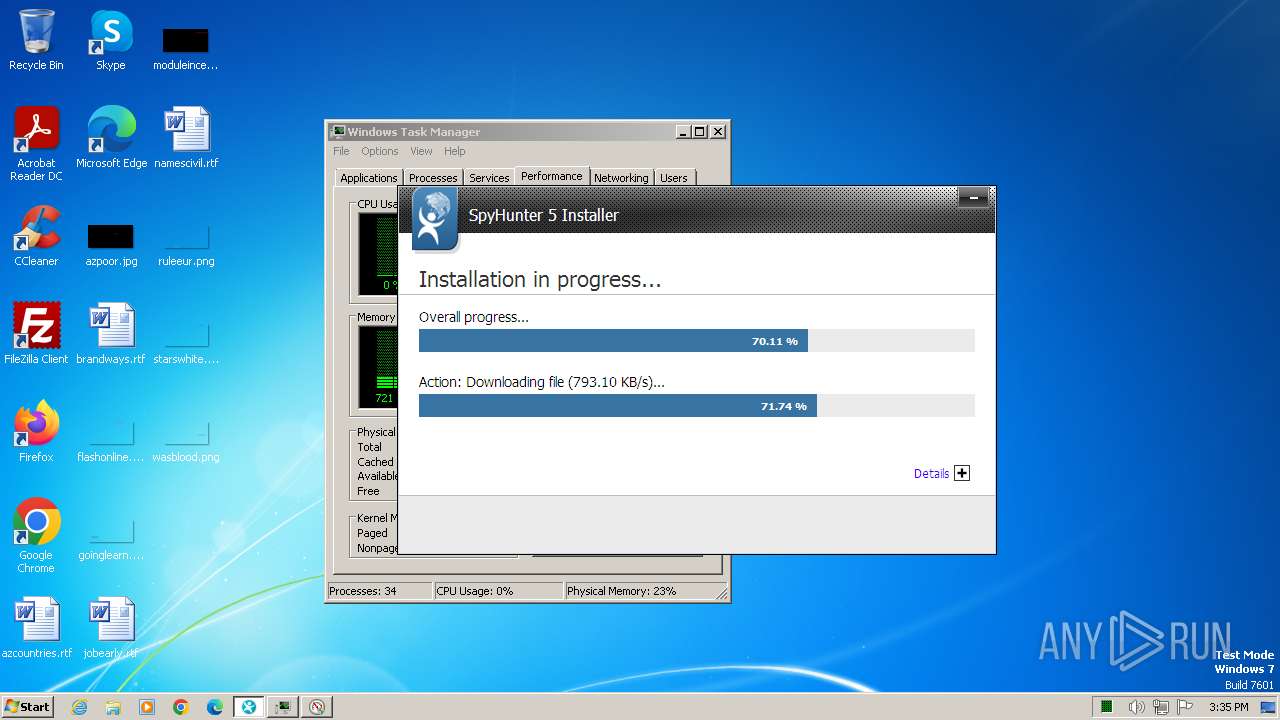Click the blocked-sign taskbar application button
Viewport: 1280px width, 720px height.
[317, 707]
